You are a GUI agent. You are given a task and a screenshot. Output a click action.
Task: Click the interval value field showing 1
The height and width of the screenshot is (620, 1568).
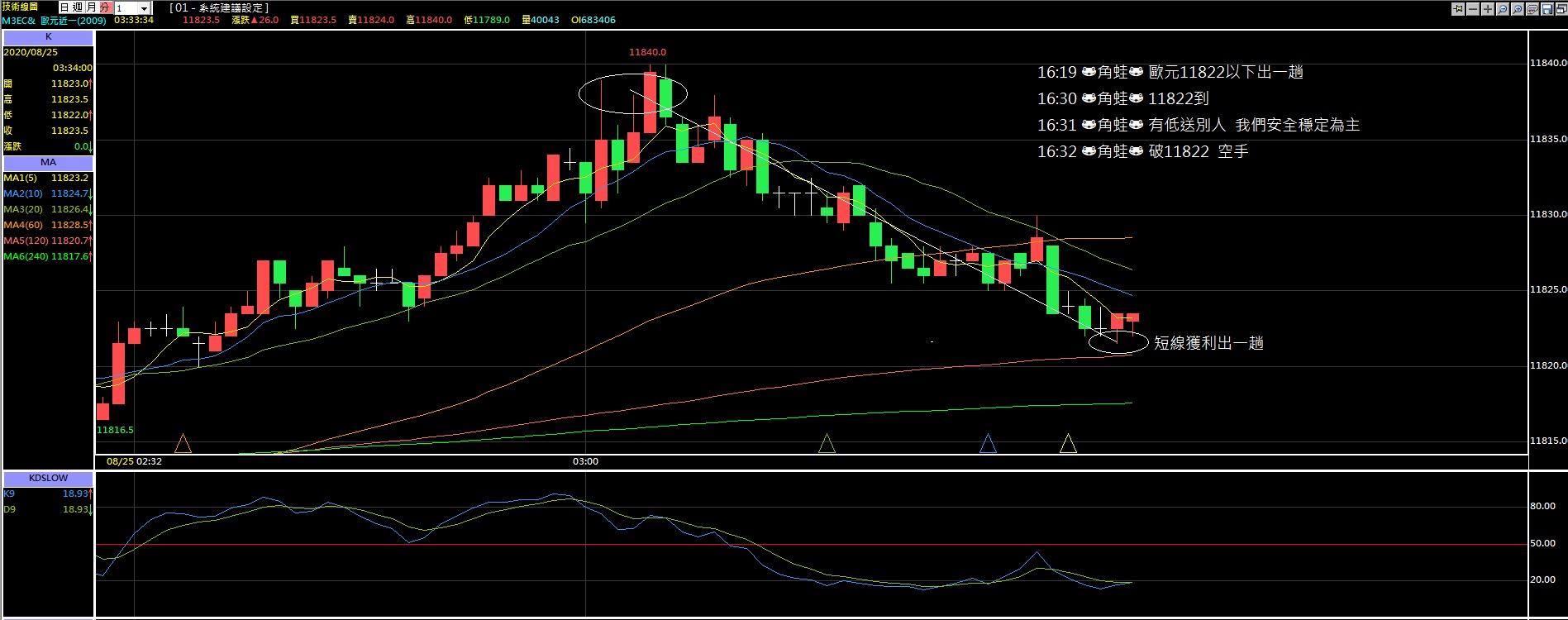coord(126,8)
